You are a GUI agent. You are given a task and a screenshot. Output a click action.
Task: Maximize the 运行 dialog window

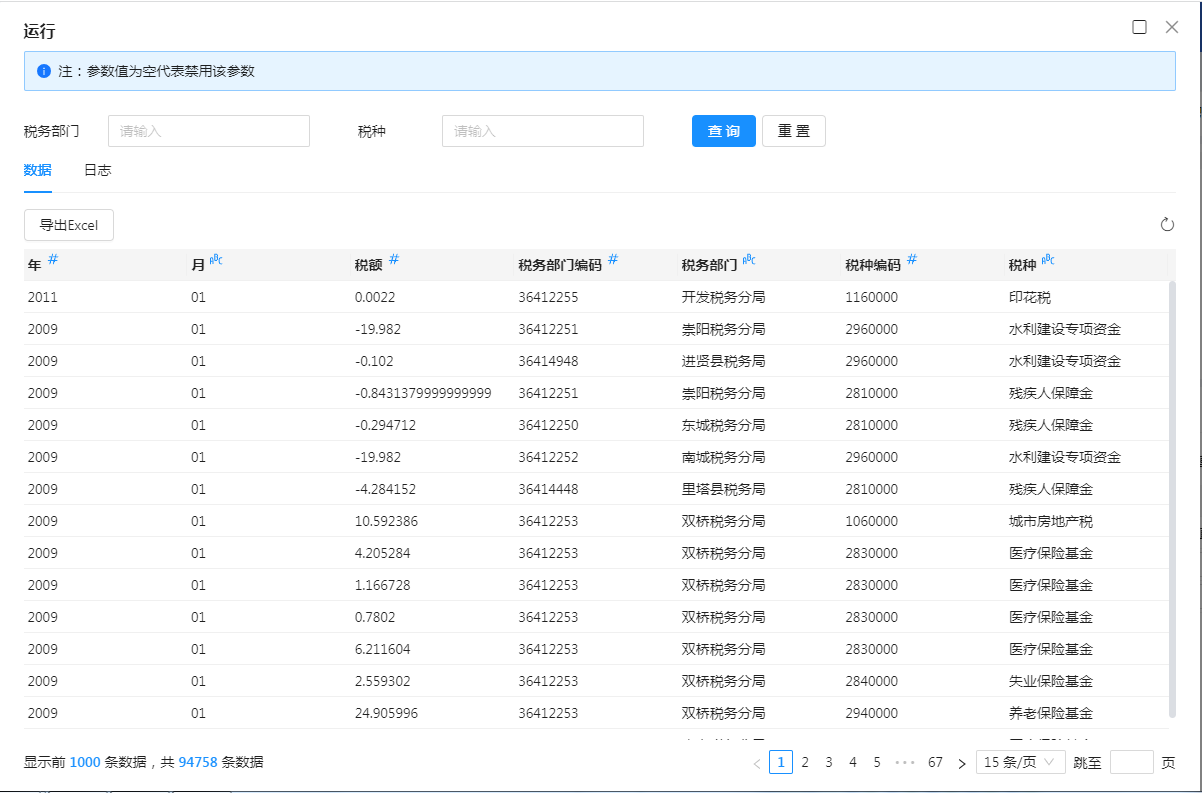coord(1139,27)
